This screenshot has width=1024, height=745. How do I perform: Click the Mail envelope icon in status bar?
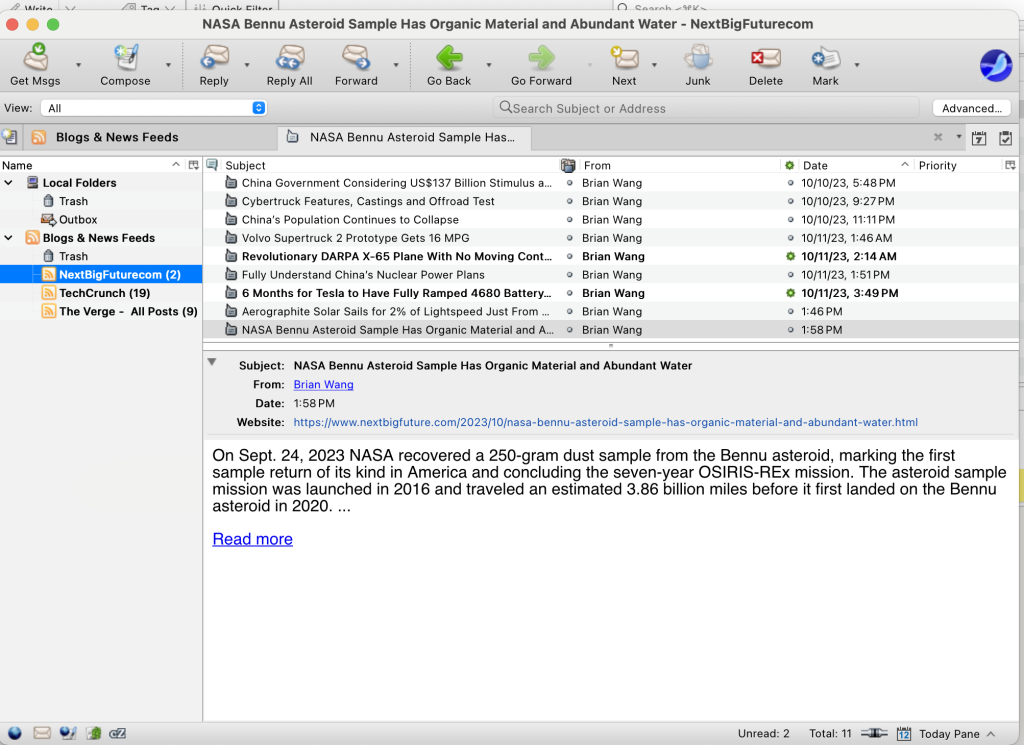(x=42, y=733)
